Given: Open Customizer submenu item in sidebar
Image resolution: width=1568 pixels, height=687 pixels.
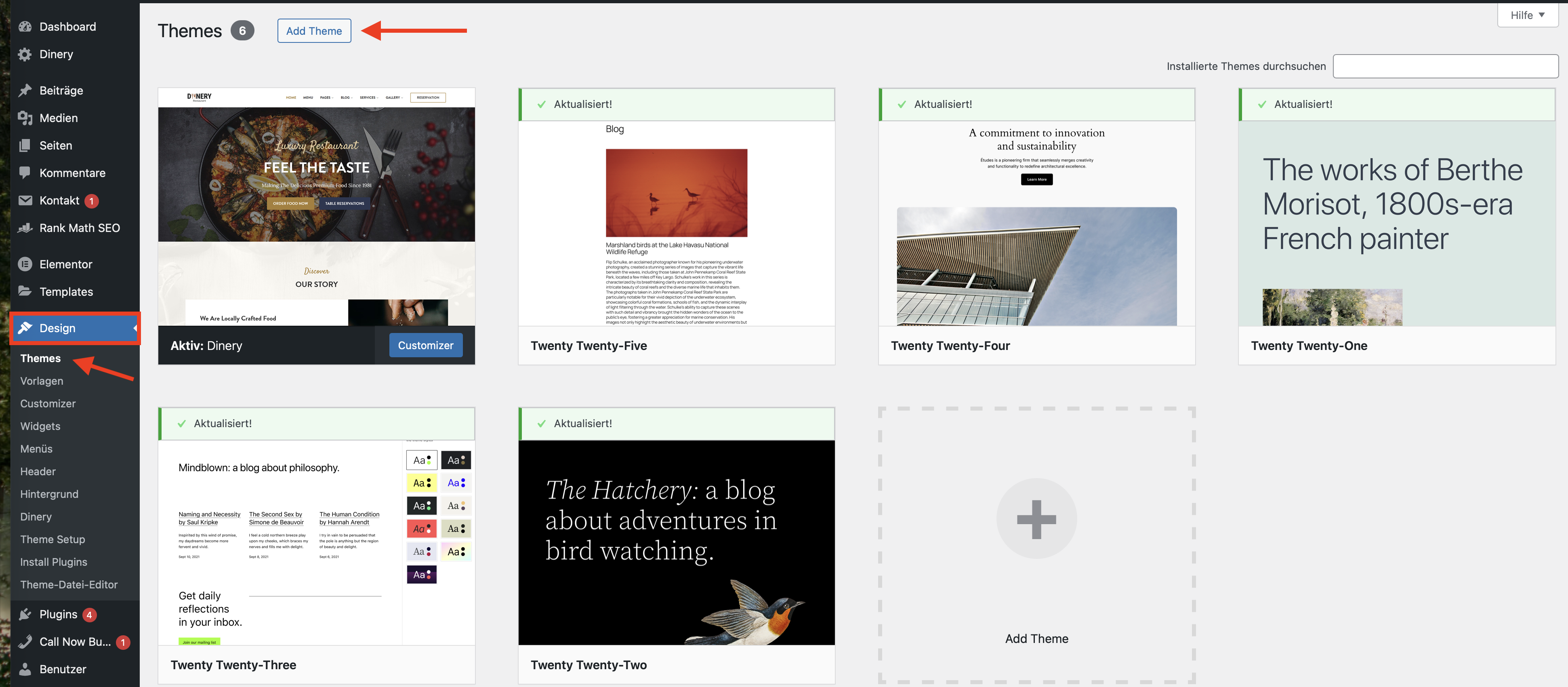Looking at the screenshot, I should coord(48,404).
